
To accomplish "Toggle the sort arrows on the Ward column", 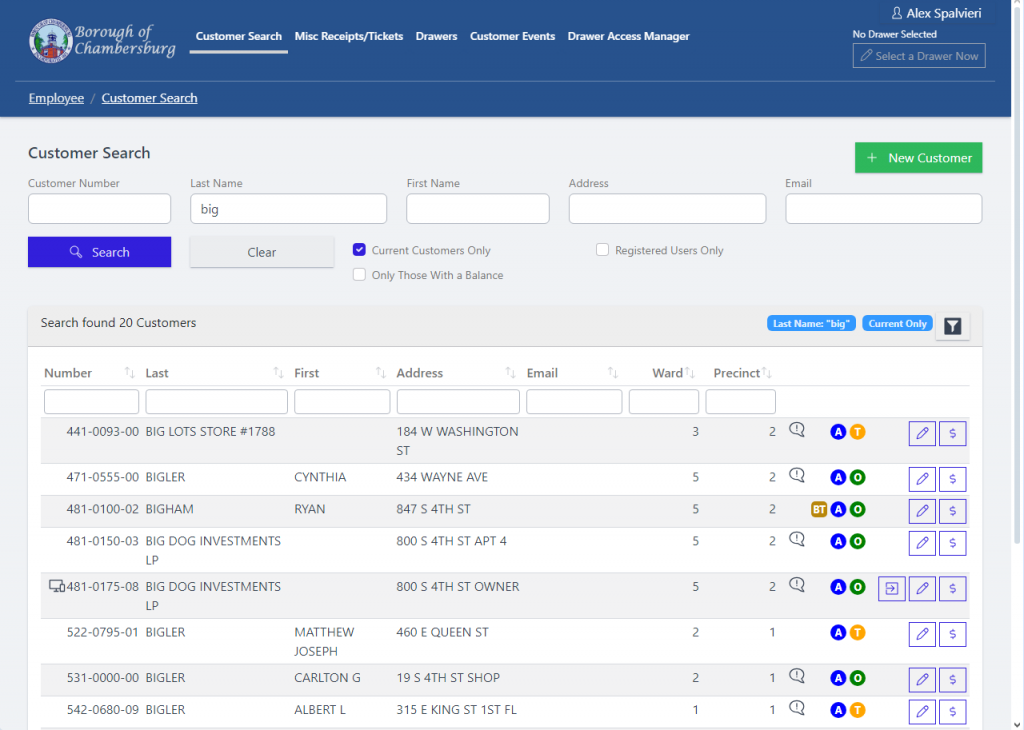I will point(691,371).
